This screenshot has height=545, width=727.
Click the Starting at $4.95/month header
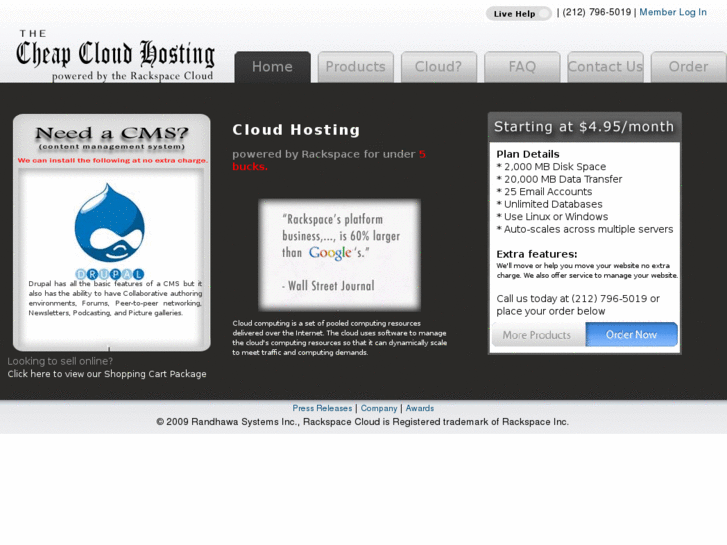(584, 127)
